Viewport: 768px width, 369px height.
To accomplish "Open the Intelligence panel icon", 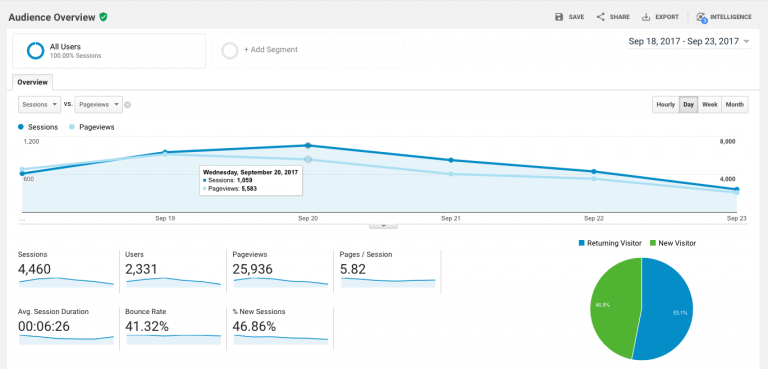I will tap(701, 17).
